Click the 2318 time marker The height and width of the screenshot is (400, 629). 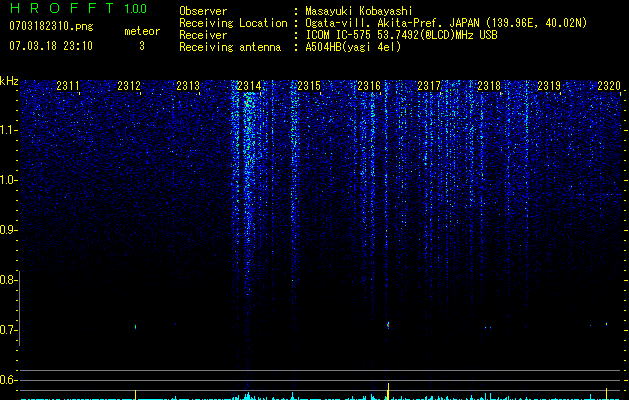(489, 85)
